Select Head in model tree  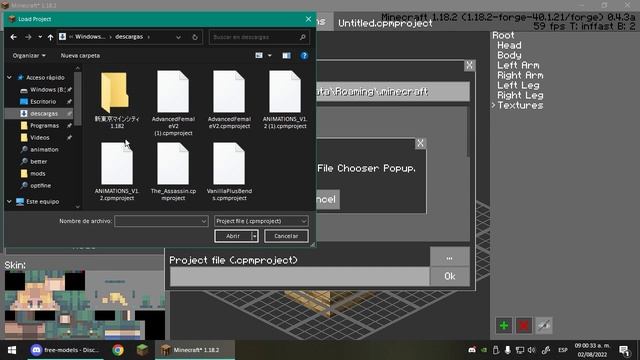[509, 45]
